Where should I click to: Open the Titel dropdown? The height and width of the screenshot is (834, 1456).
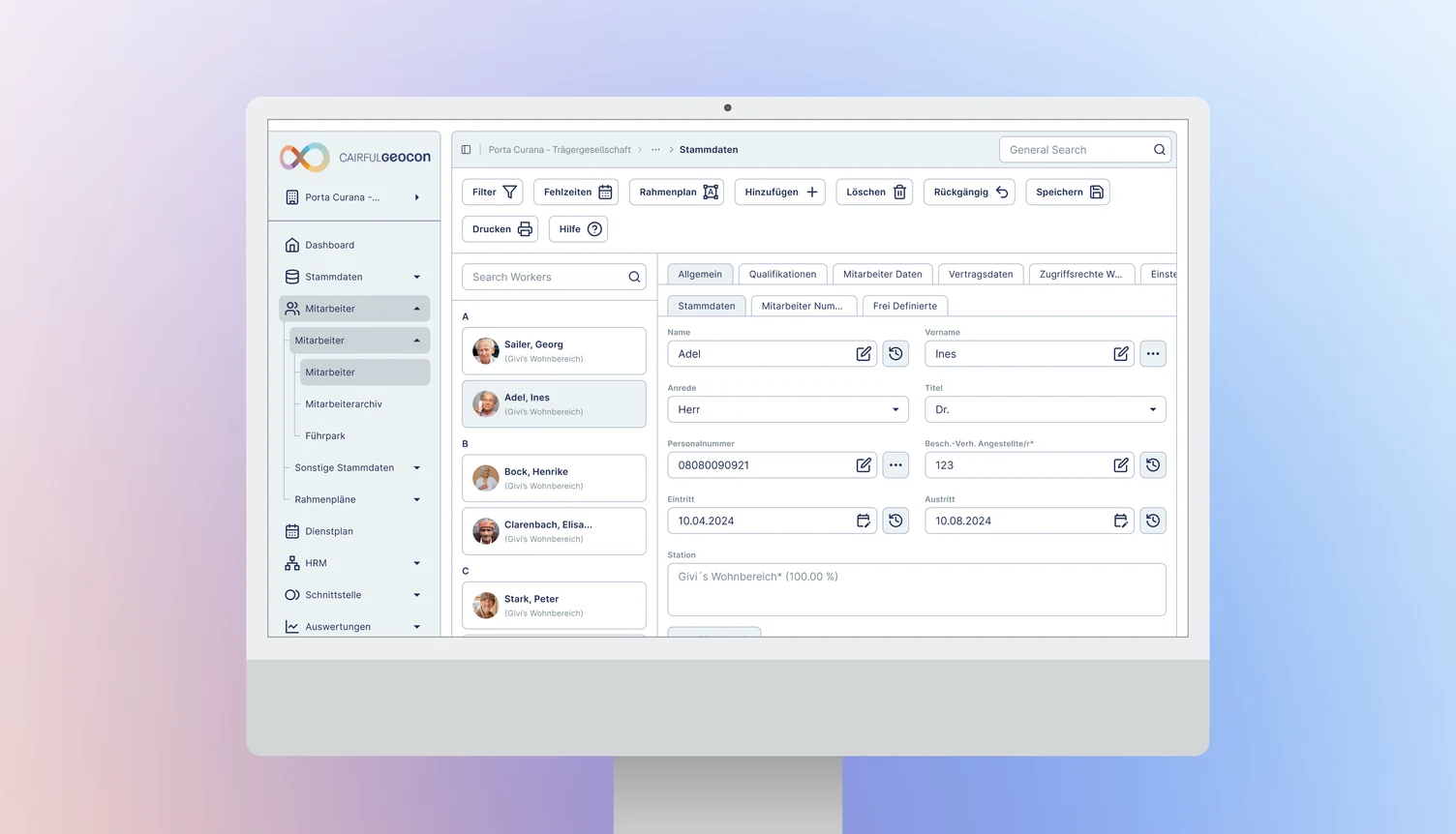(x=1046, y=409)
